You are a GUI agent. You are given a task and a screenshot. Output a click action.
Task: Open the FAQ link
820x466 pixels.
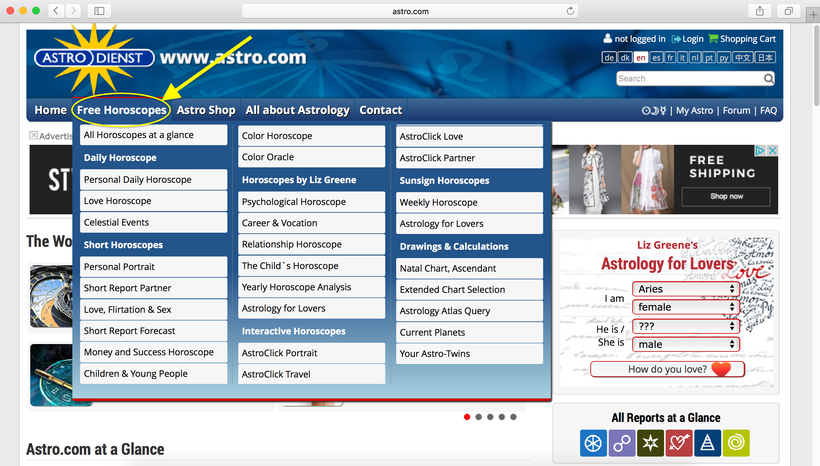[x=768, y=110]
